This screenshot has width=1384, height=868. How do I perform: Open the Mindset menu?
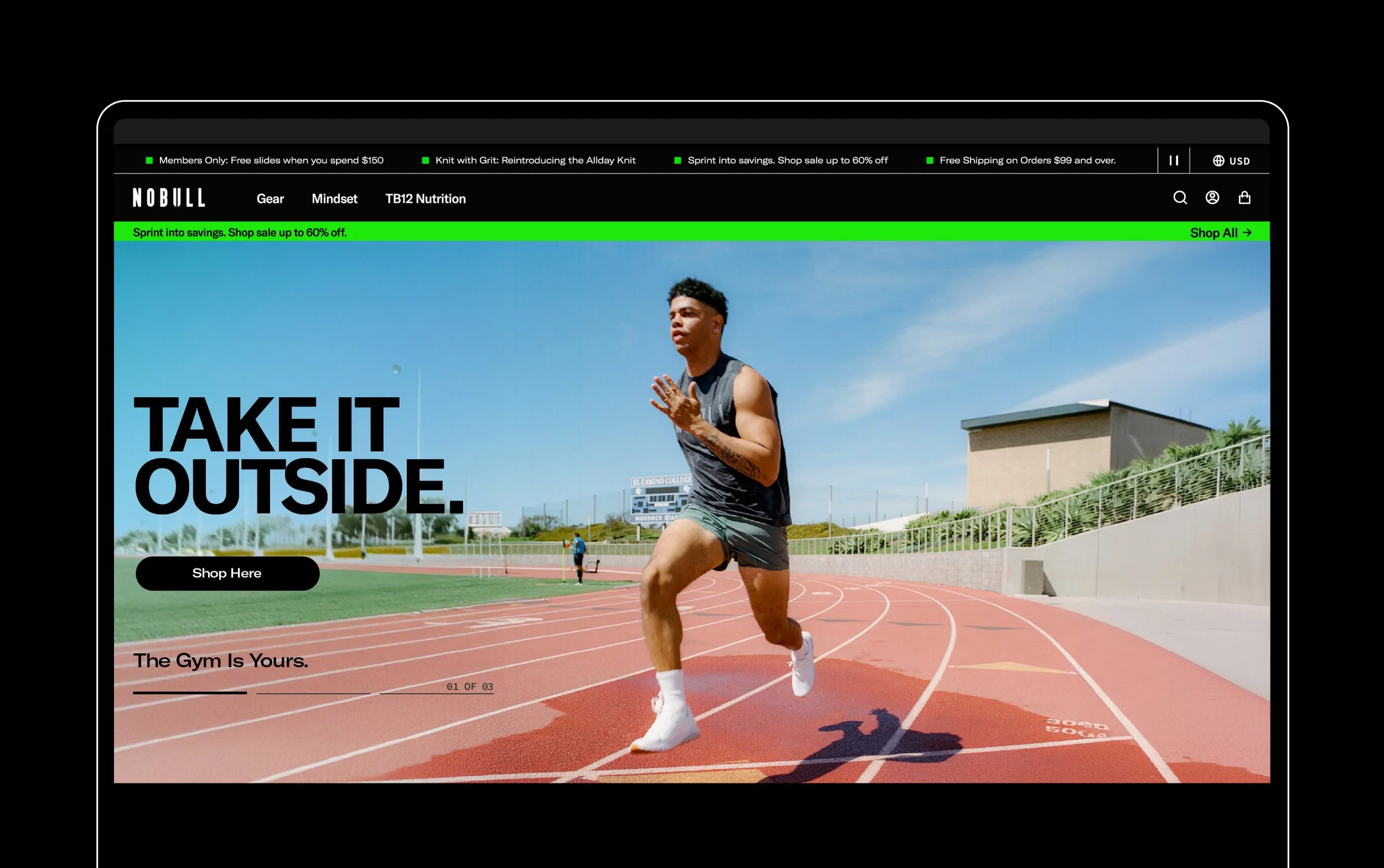pos(334,199)
